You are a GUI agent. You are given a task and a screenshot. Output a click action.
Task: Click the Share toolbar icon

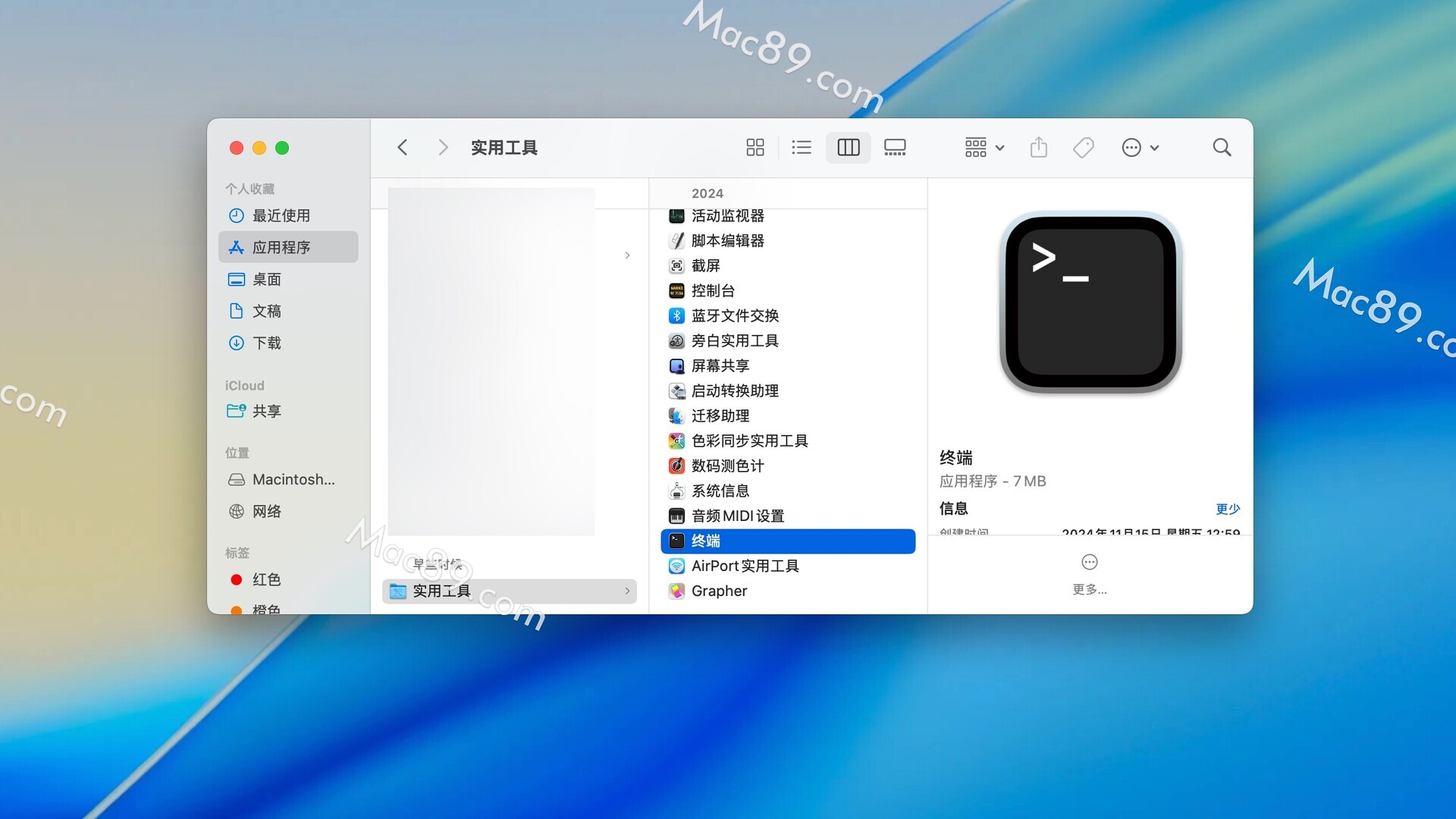[x=1038, y=147]
